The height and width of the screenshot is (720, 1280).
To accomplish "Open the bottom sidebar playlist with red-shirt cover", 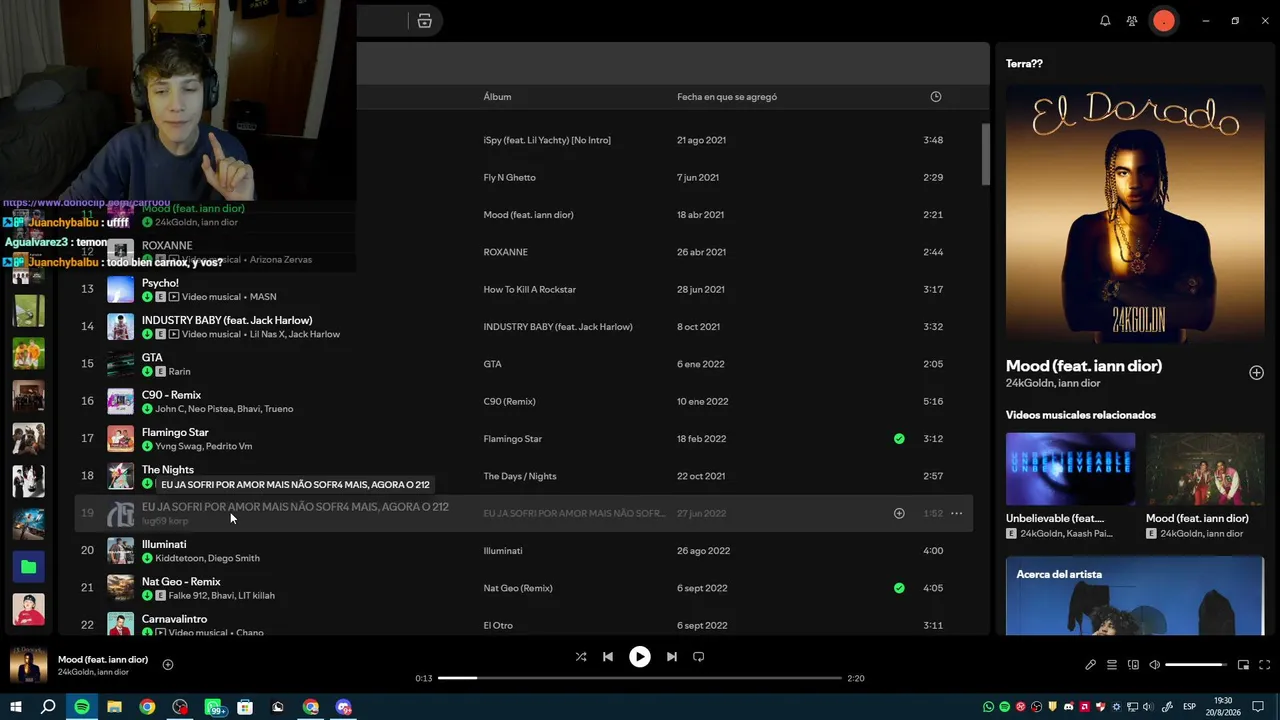I will pos(28,609).
